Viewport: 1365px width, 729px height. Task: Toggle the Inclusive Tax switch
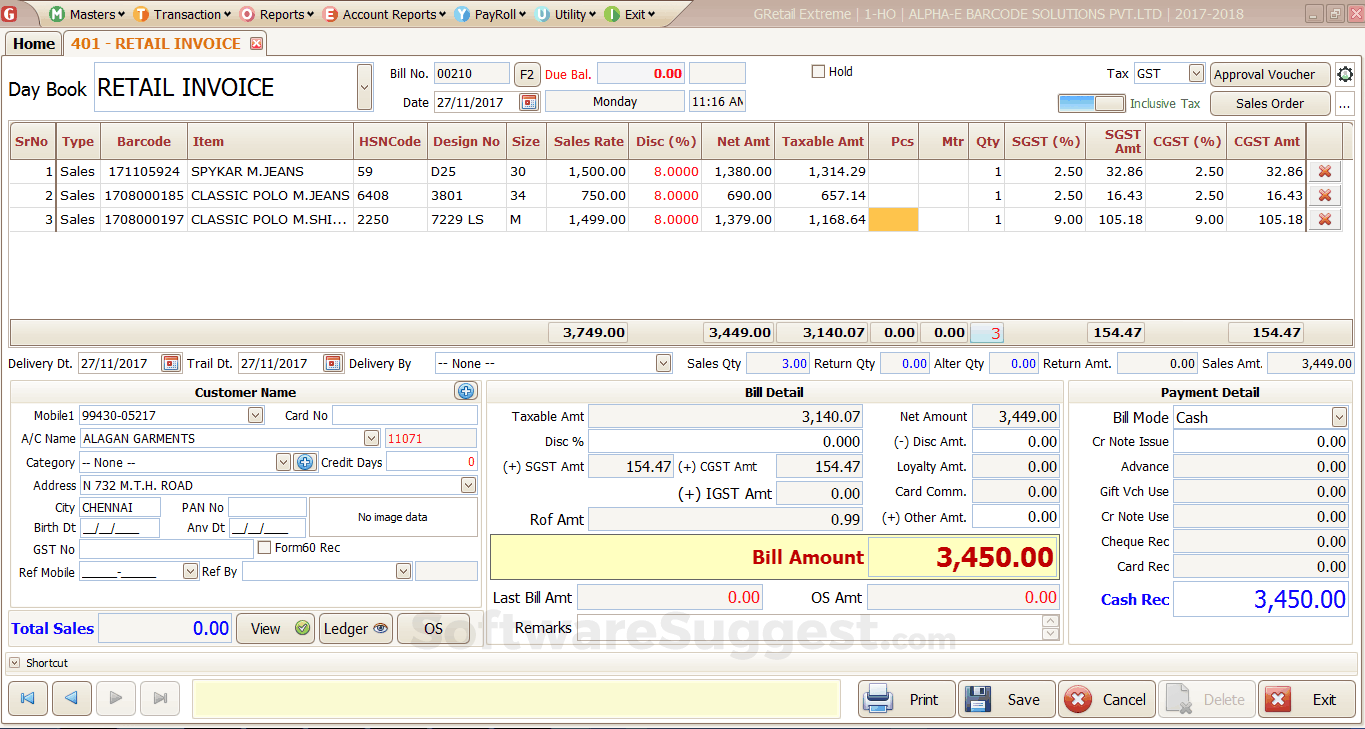coord(1091,103)
